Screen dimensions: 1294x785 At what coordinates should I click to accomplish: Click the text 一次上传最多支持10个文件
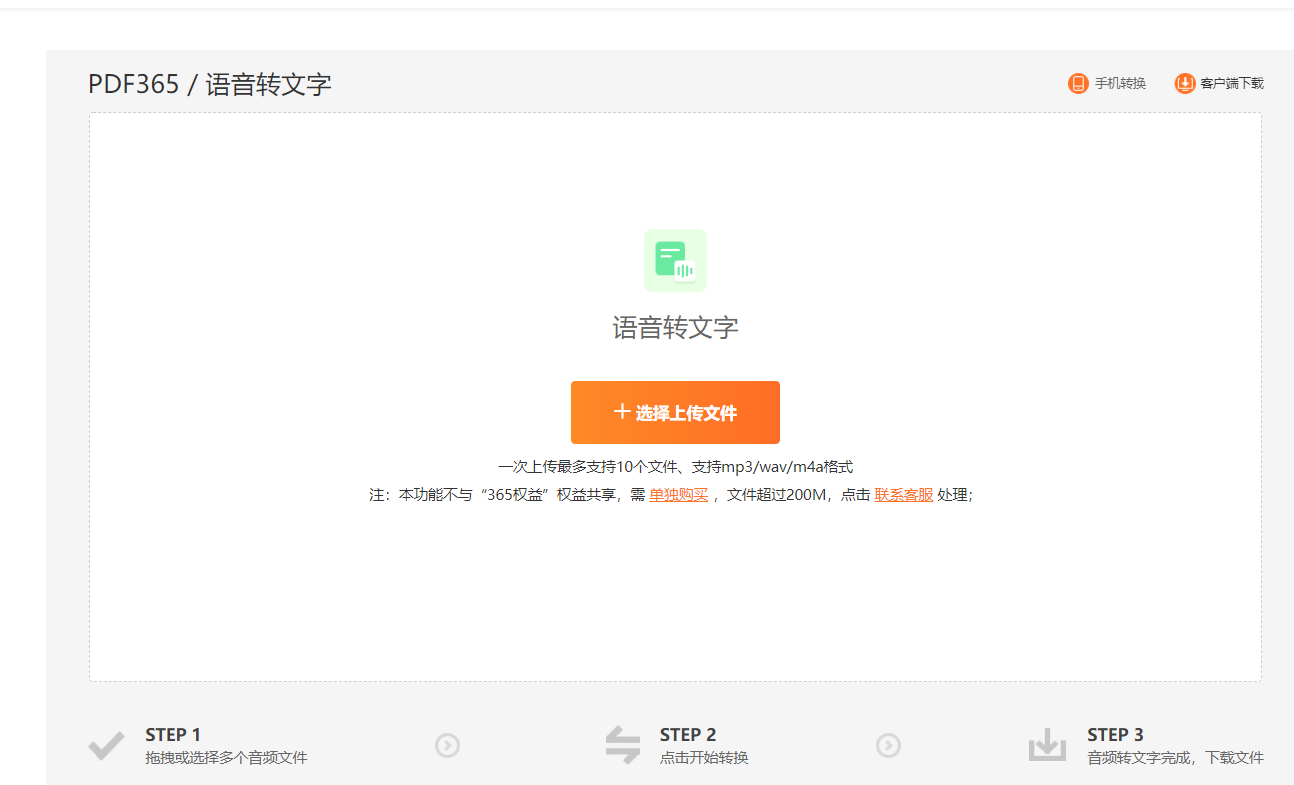point(589,467)
